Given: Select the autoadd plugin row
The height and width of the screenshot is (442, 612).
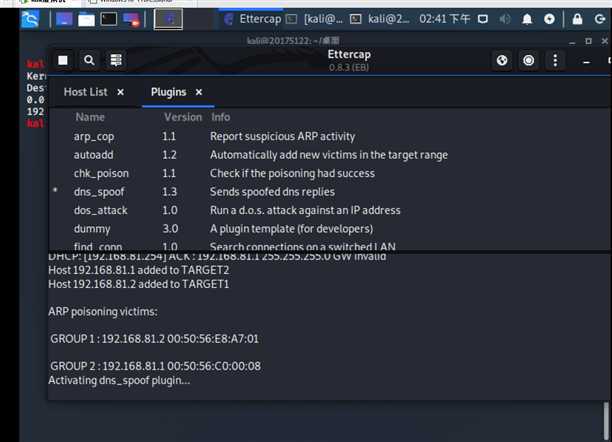Looking at the screenshot, I should pyautogui.click(x=329, y=155).
